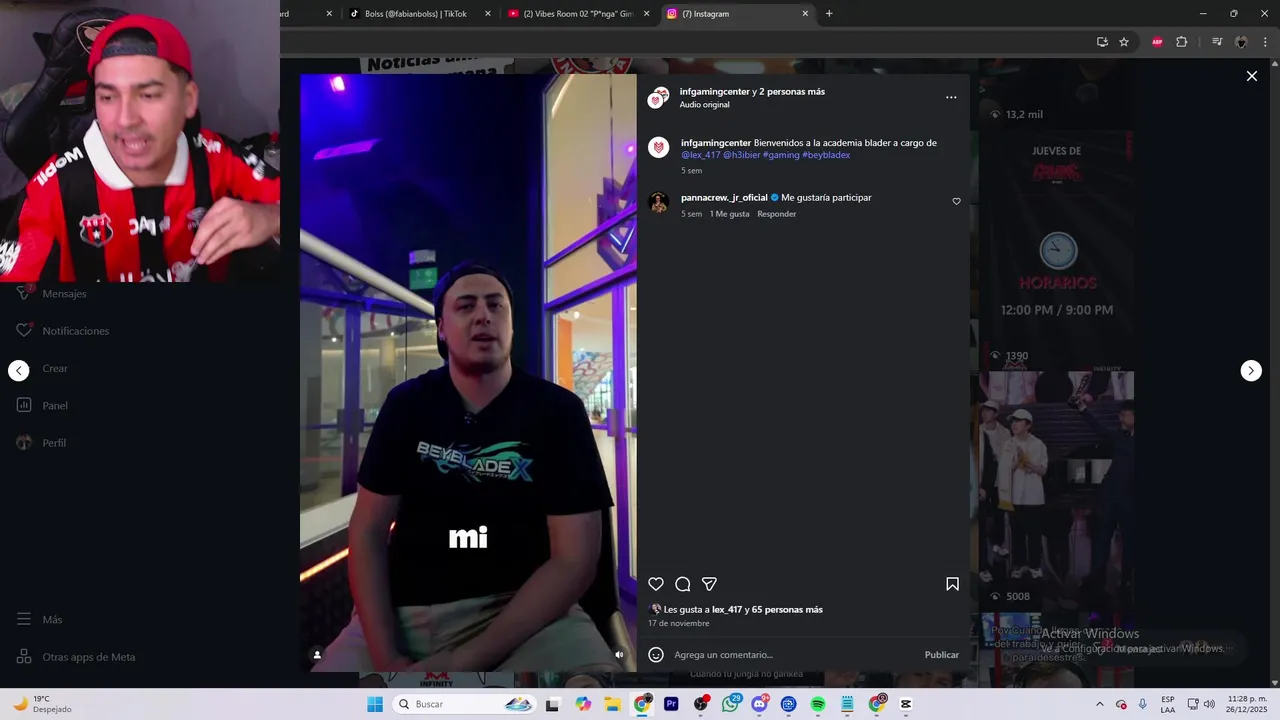Open the '2 personas más' collaborators link

click(x=792, y=91)
